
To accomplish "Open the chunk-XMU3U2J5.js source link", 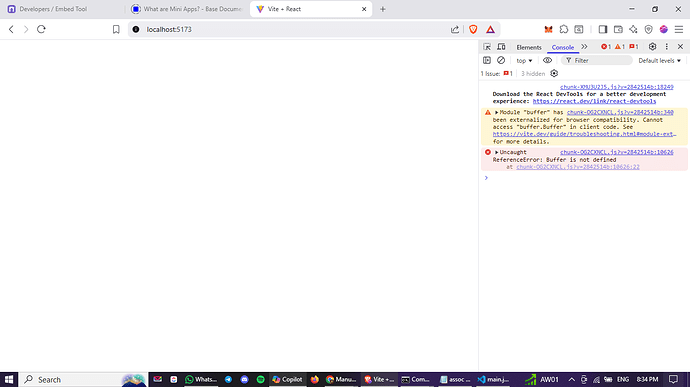I will coord(617,87).
